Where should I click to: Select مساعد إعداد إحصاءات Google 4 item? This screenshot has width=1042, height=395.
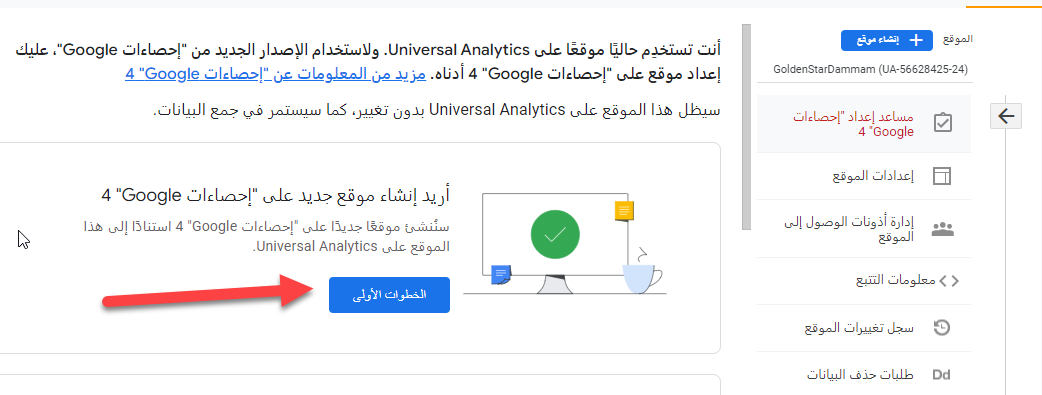click(x=864, y=124)
